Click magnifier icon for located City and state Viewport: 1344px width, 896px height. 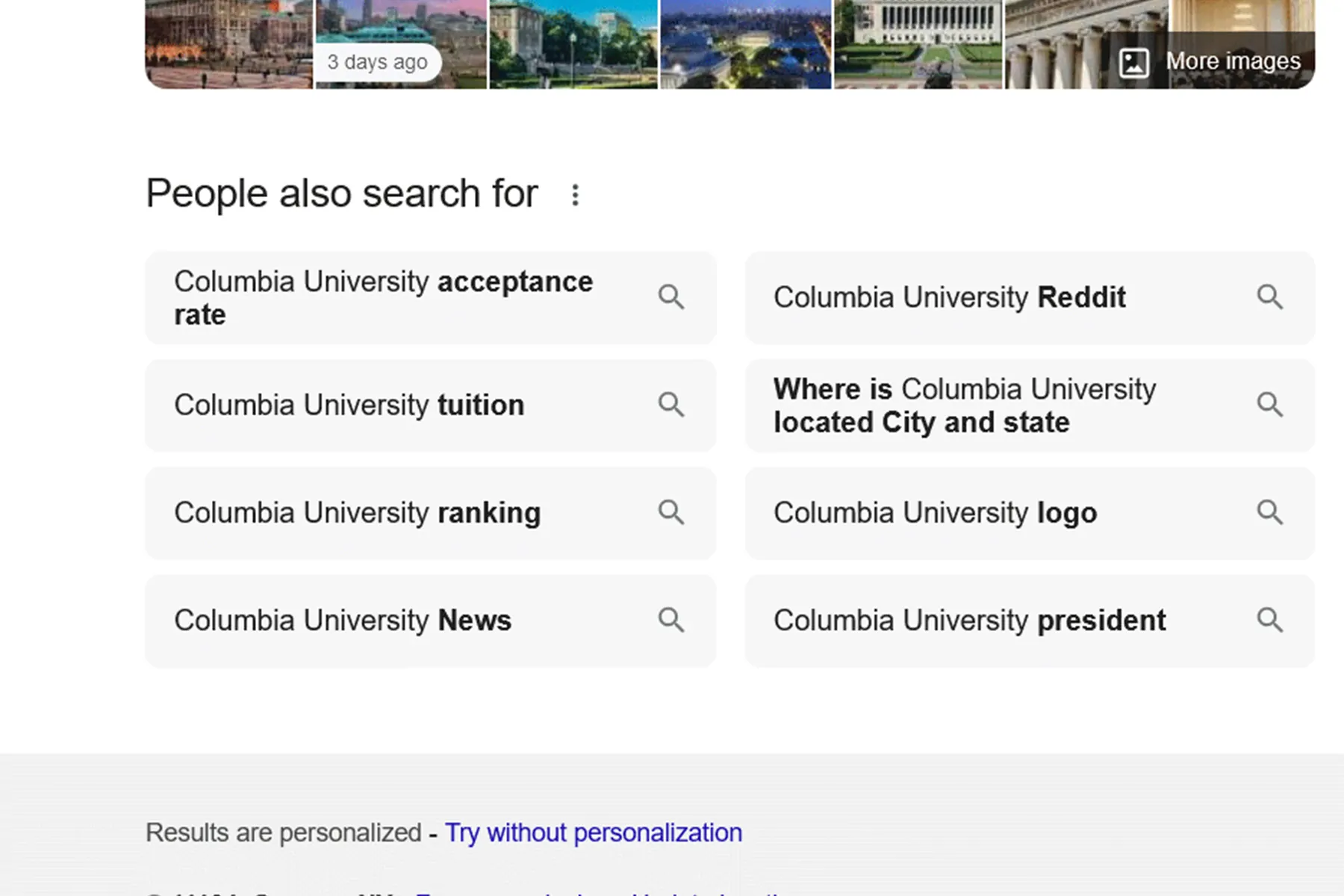1269,405
